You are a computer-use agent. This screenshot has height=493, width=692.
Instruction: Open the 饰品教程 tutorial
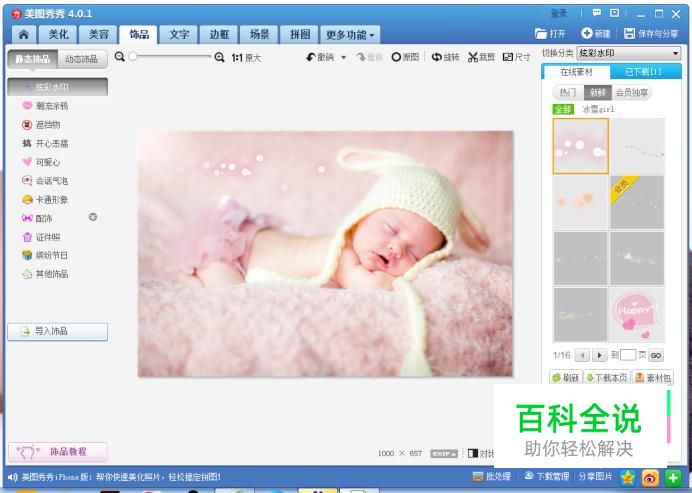(57, 452)
